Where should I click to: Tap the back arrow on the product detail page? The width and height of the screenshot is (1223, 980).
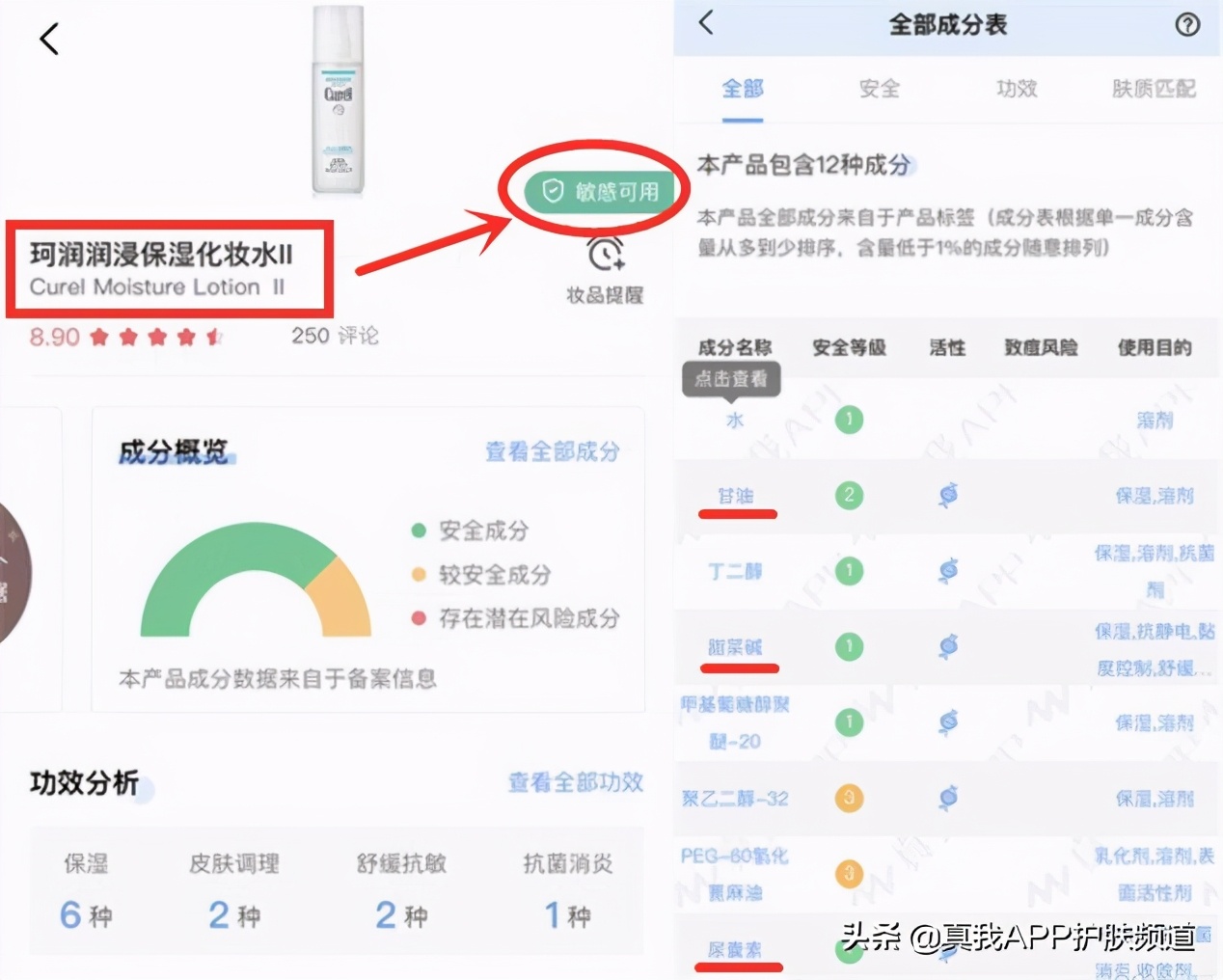(49, 39)
